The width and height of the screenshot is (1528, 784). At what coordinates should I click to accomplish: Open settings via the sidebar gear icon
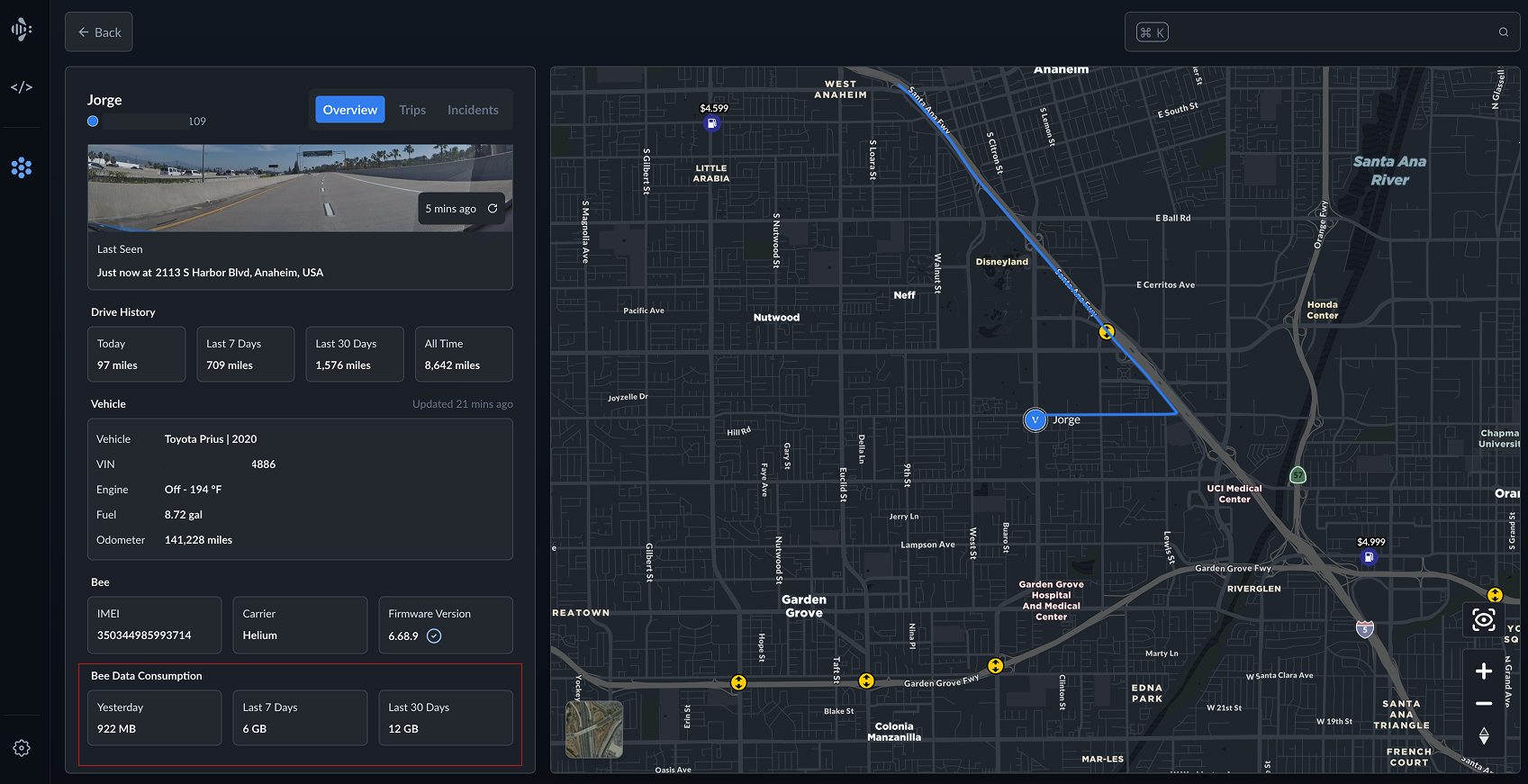click(22, 748)
